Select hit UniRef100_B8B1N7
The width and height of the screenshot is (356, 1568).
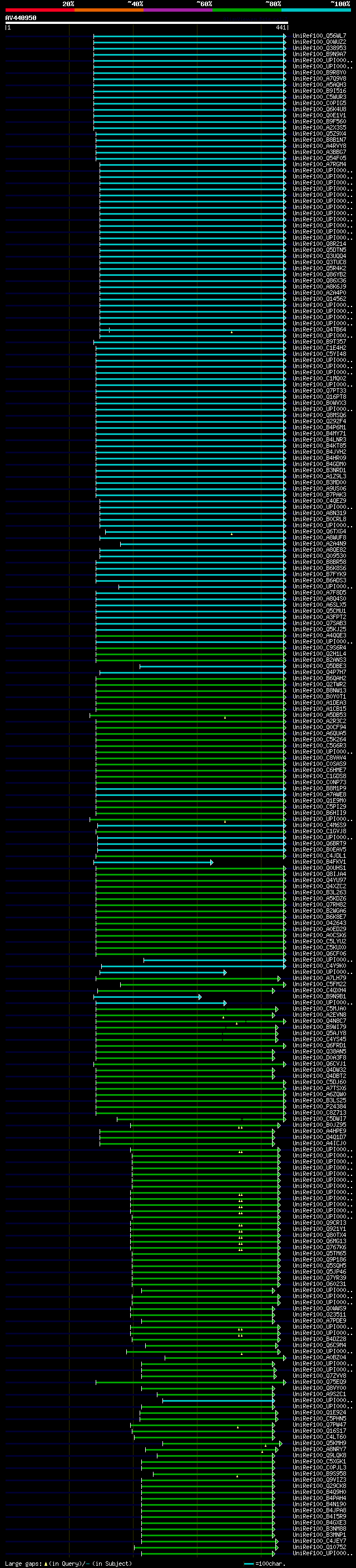[x=319, y=140]
